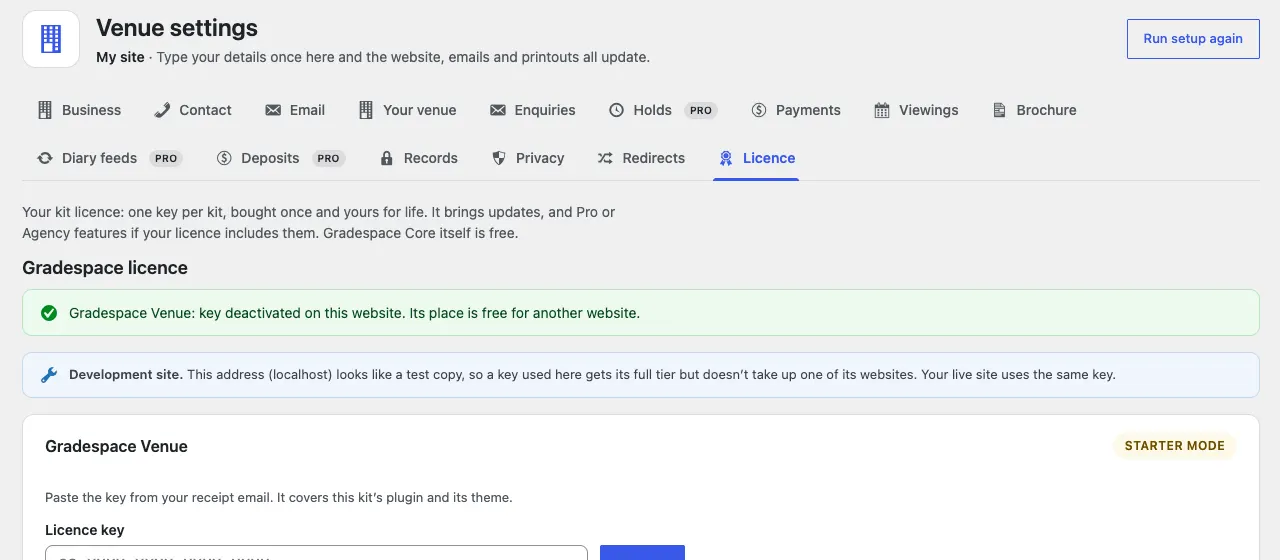Click the Licence award ribbon icon

(x=726, y=158)
